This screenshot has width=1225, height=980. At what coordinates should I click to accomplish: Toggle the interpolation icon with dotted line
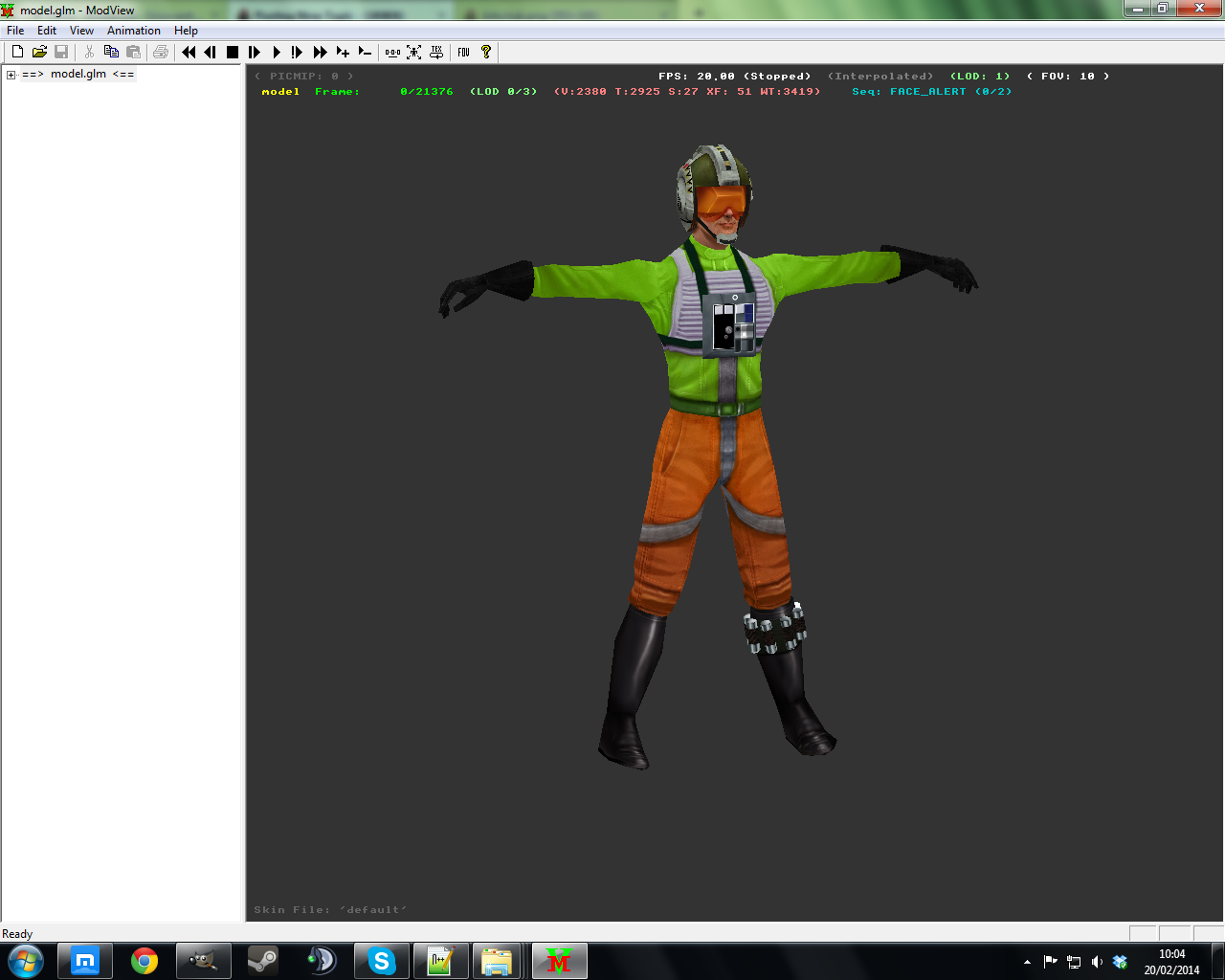[392, 52]
